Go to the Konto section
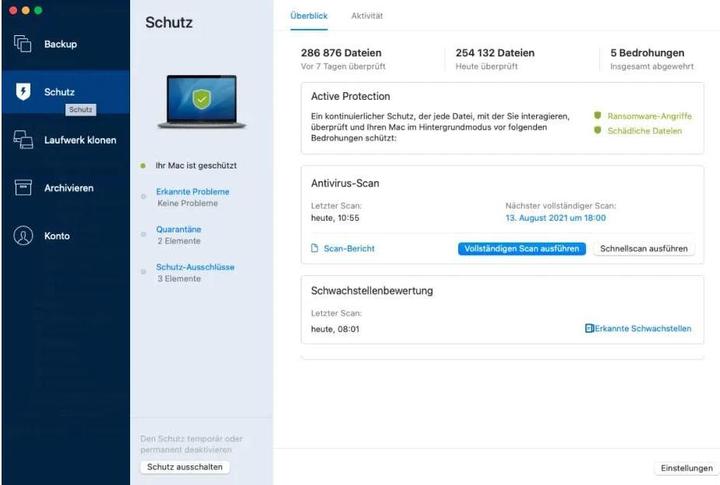 tap(57, 236)
